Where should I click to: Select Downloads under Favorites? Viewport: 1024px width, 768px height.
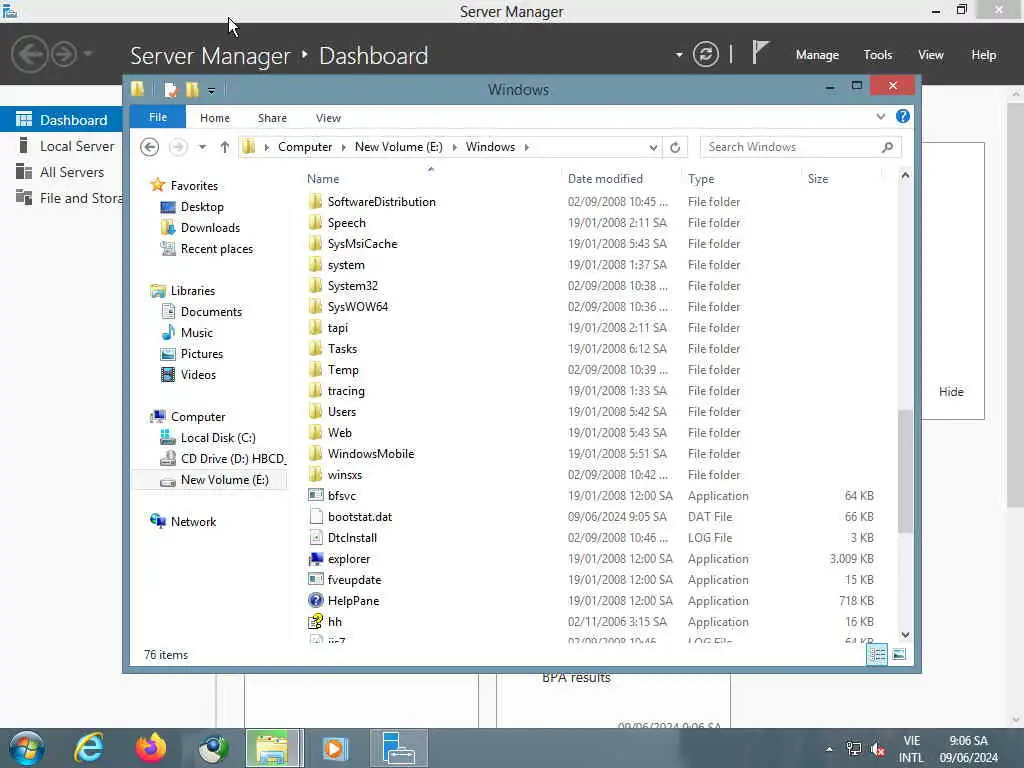coord(210,228)
